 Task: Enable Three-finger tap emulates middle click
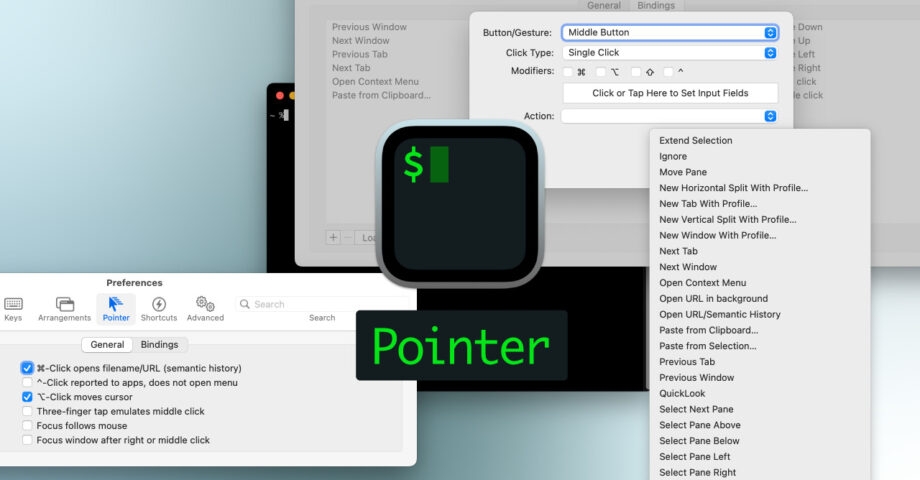pos(27,411)
